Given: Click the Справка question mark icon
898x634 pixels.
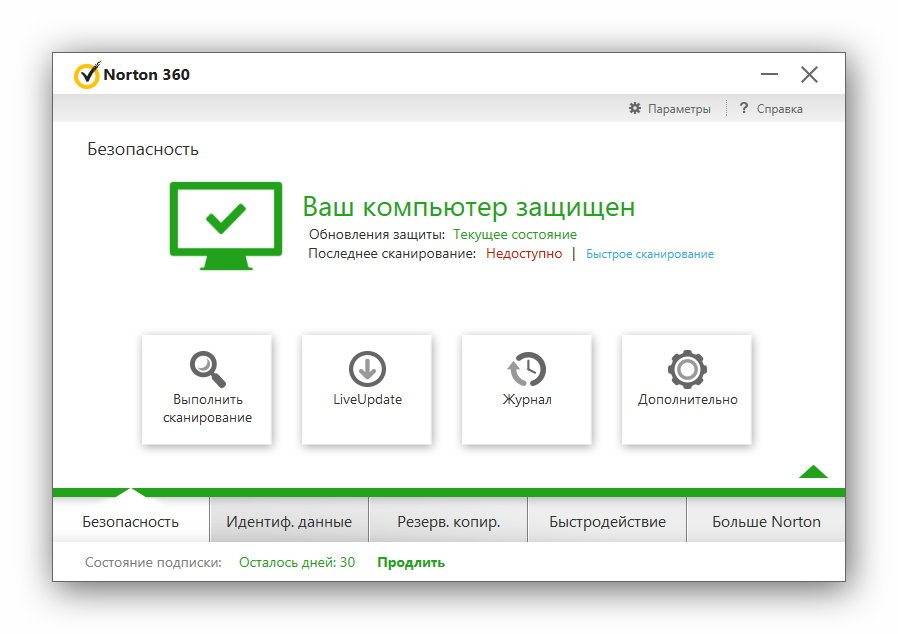Looking at the screenshot, I should click(743, 108).
